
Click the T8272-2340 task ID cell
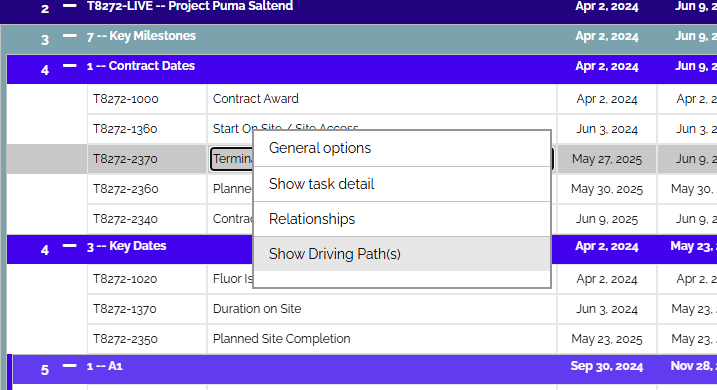coord(147,219)
